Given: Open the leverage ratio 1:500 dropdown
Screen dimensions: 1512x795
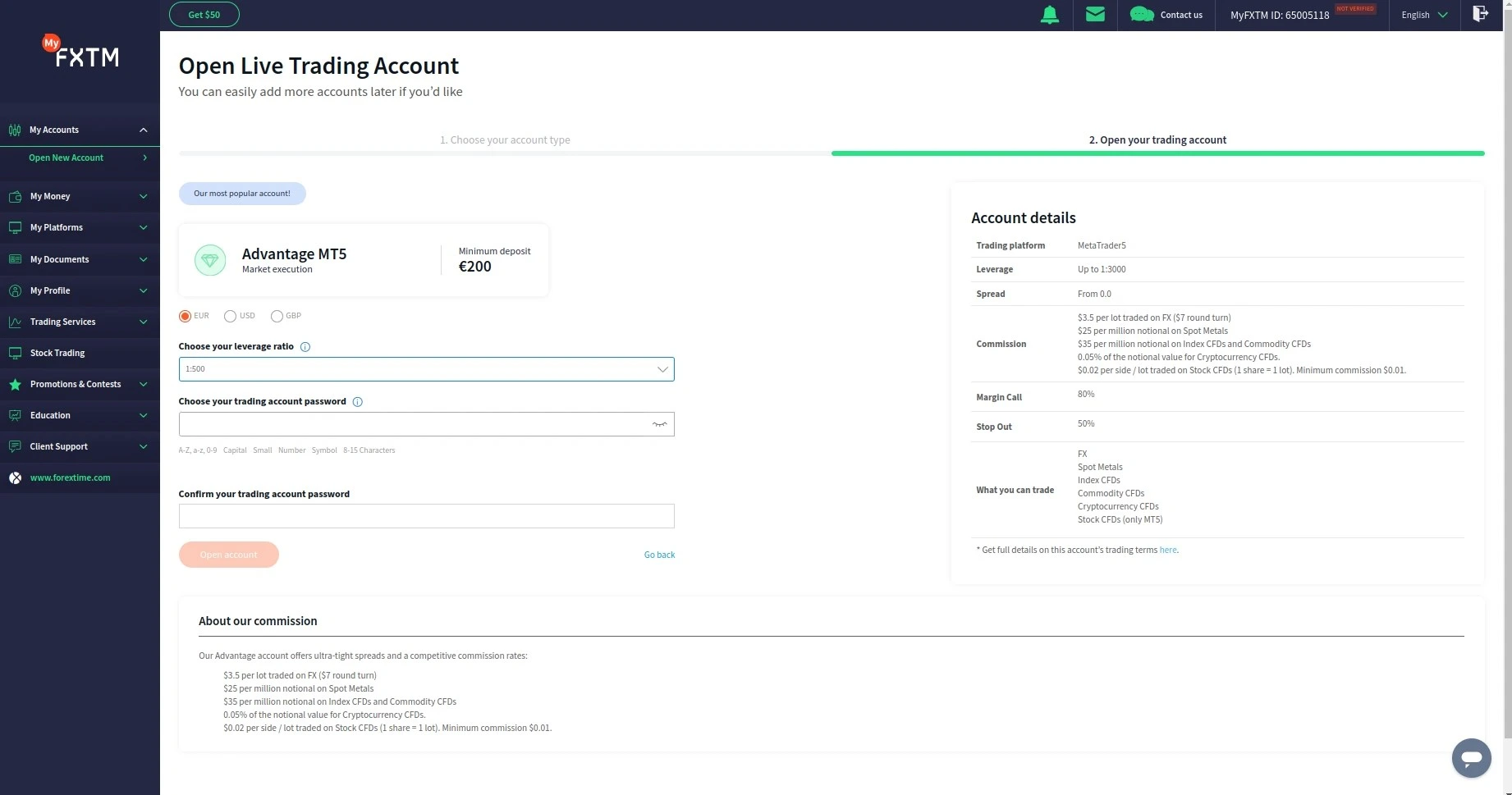Looking at the screenshot, I should [x=426, y=369].
